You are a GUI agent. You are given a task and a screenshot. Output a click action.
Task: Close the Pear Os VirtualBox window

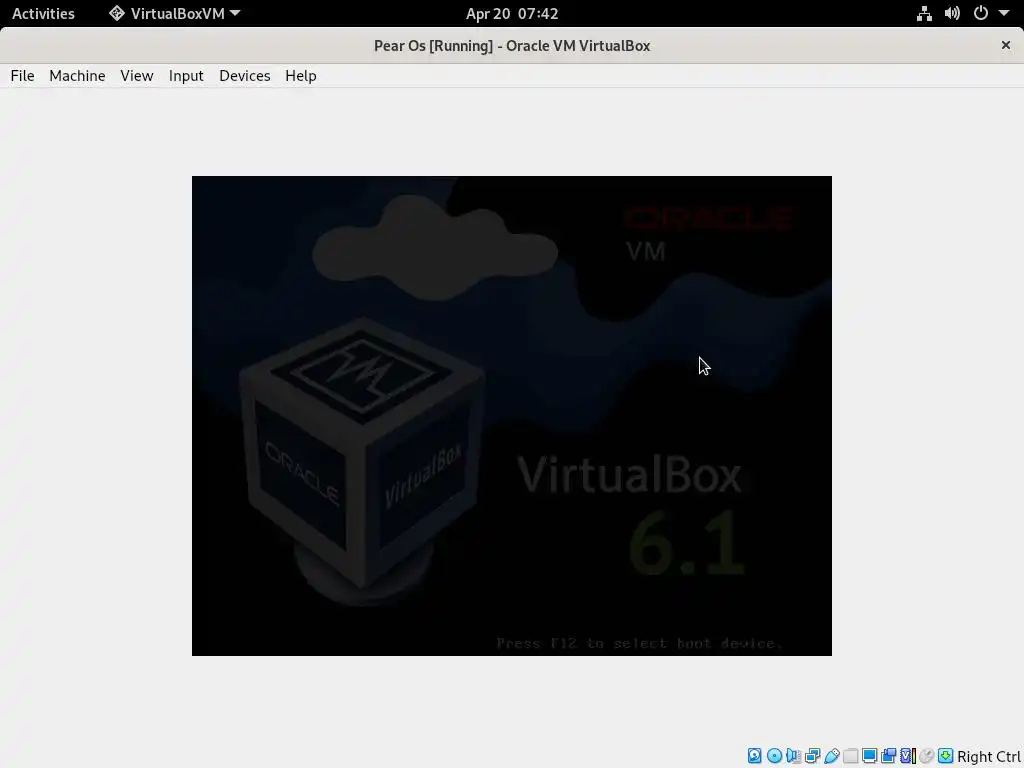click(x=1006, y=45)
